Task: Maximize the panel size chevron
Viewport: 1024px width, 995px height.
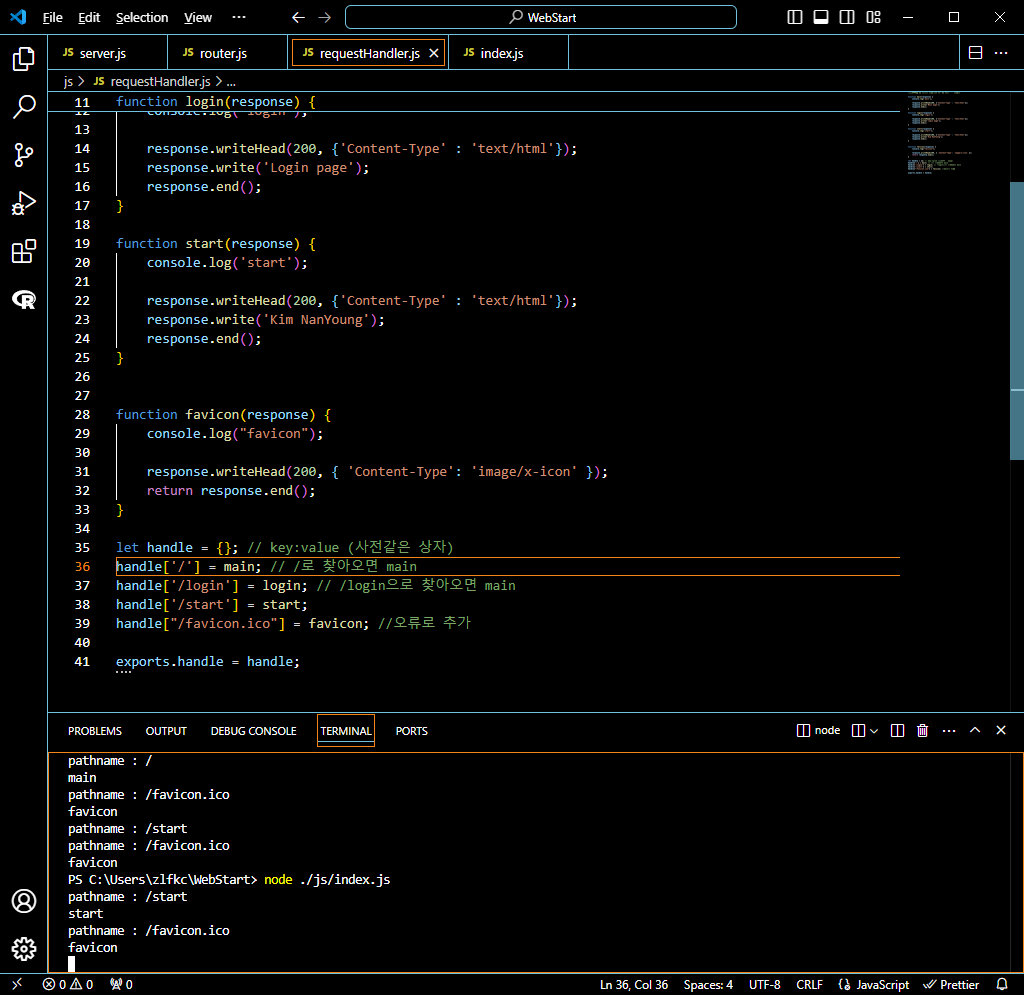Action: (975, 731)
